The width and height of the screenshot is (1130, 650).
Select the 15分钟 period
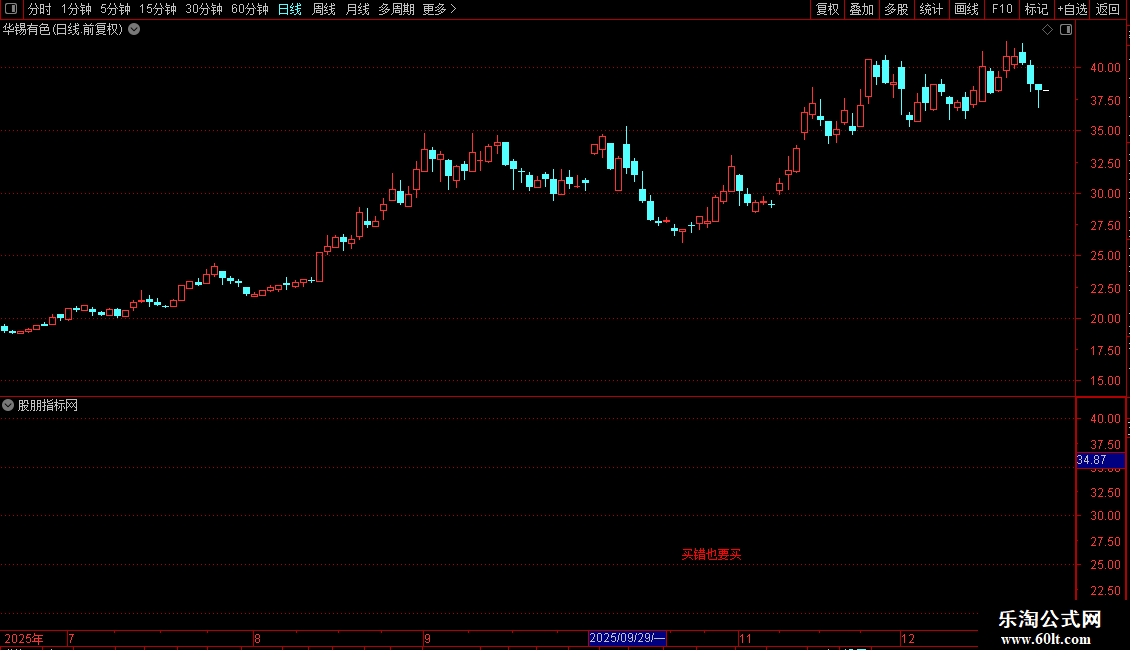coord(158,9)
